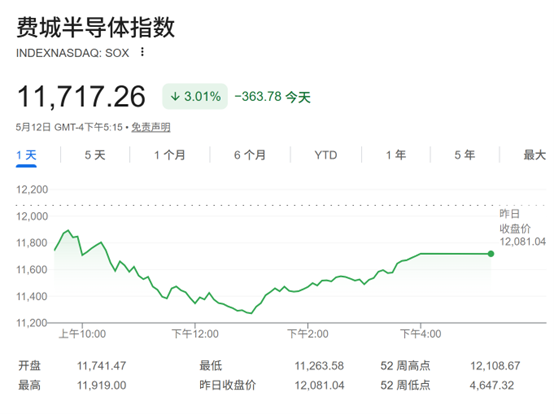Open the three-dot more options menu
554x414 pixels.
[x=142, y=52]
